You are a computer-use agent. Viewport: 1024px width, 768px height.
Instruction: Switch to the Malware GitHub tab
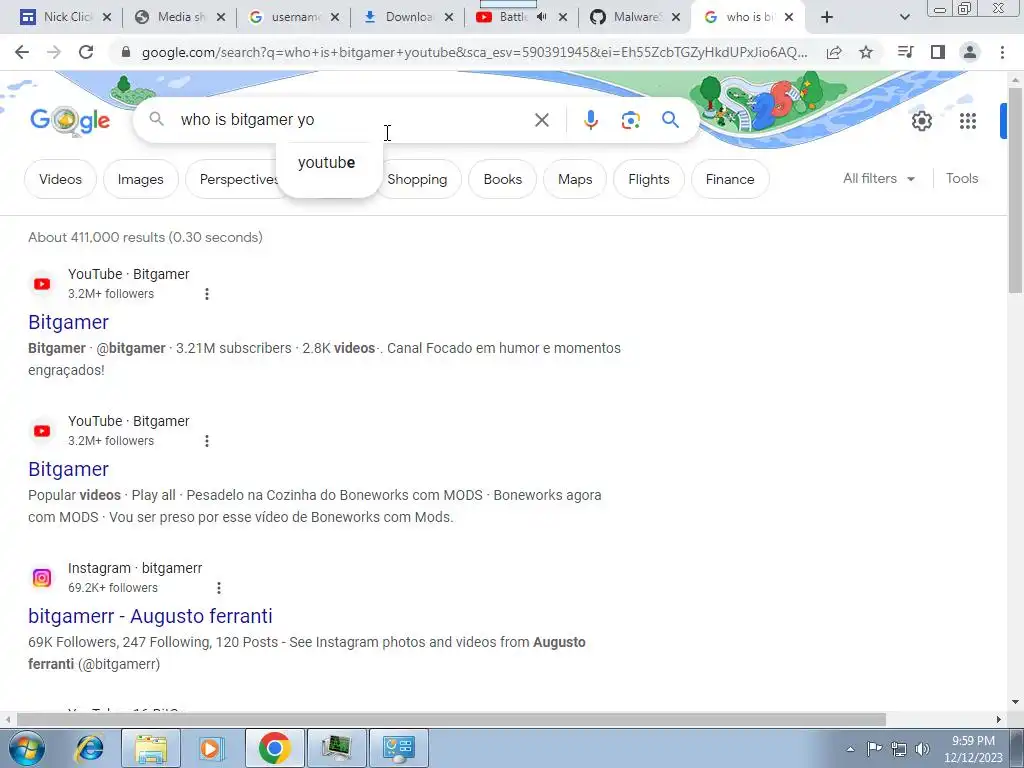coord(637,17)
